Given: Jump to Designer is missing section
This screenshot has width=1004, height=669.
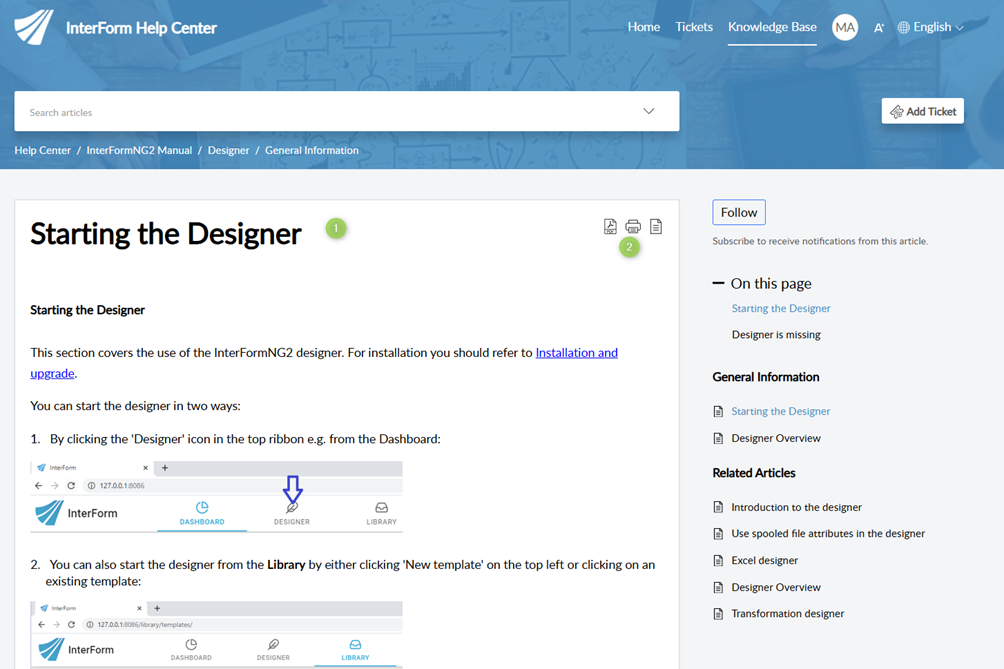Looking at the screenshot, I should [x=776, y=335].
